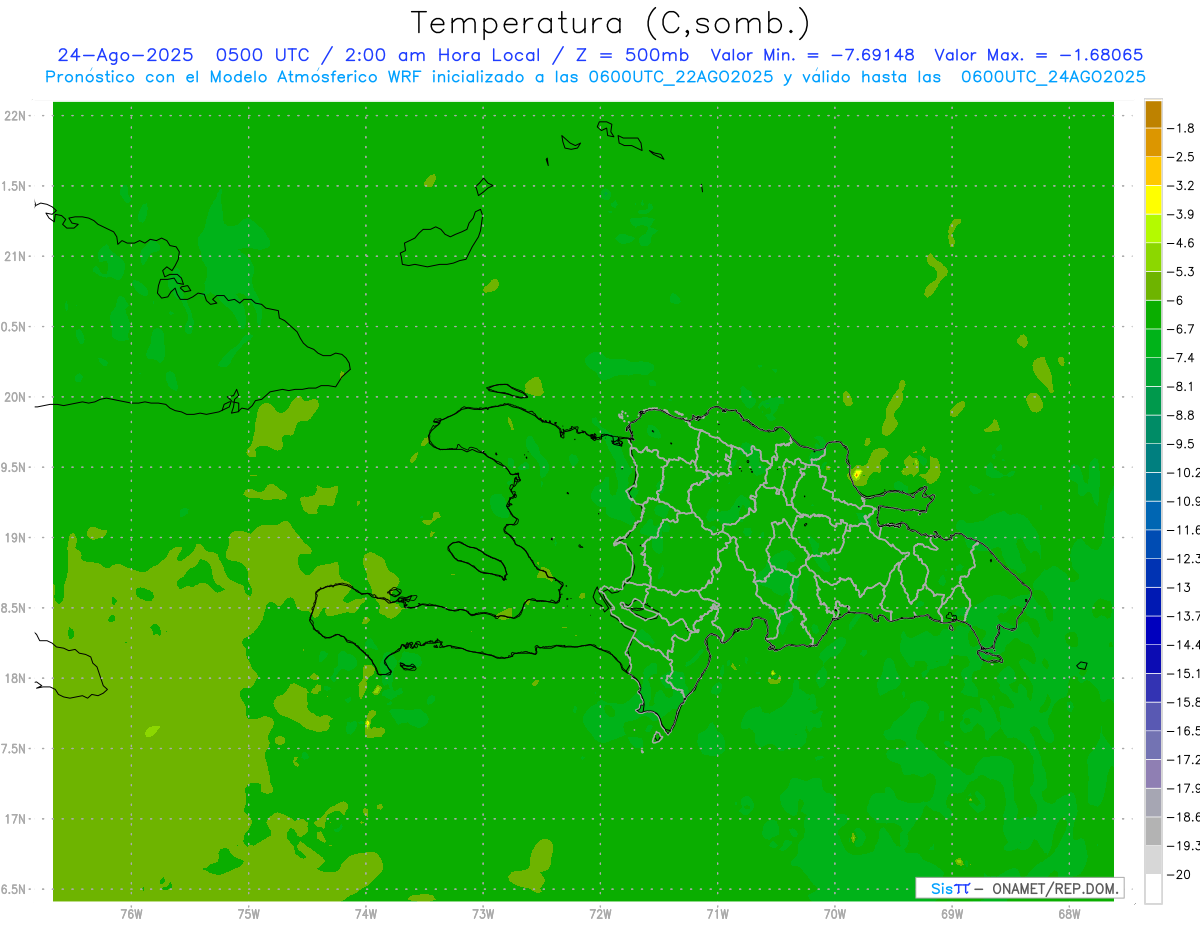Click the yellow warm spot off the north Dominican coast

857,473
